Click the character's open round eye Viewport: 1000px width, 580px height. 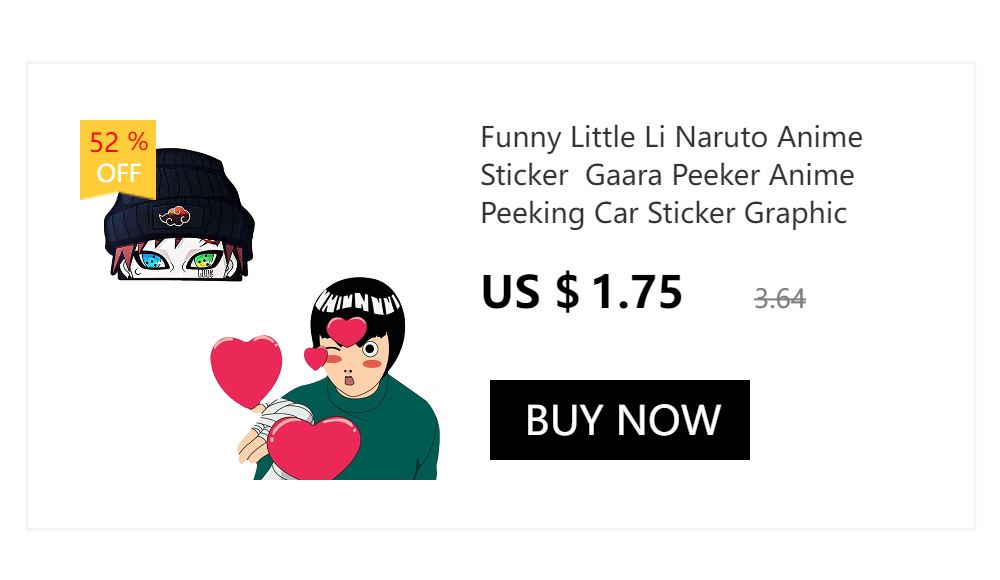(370, 350)
